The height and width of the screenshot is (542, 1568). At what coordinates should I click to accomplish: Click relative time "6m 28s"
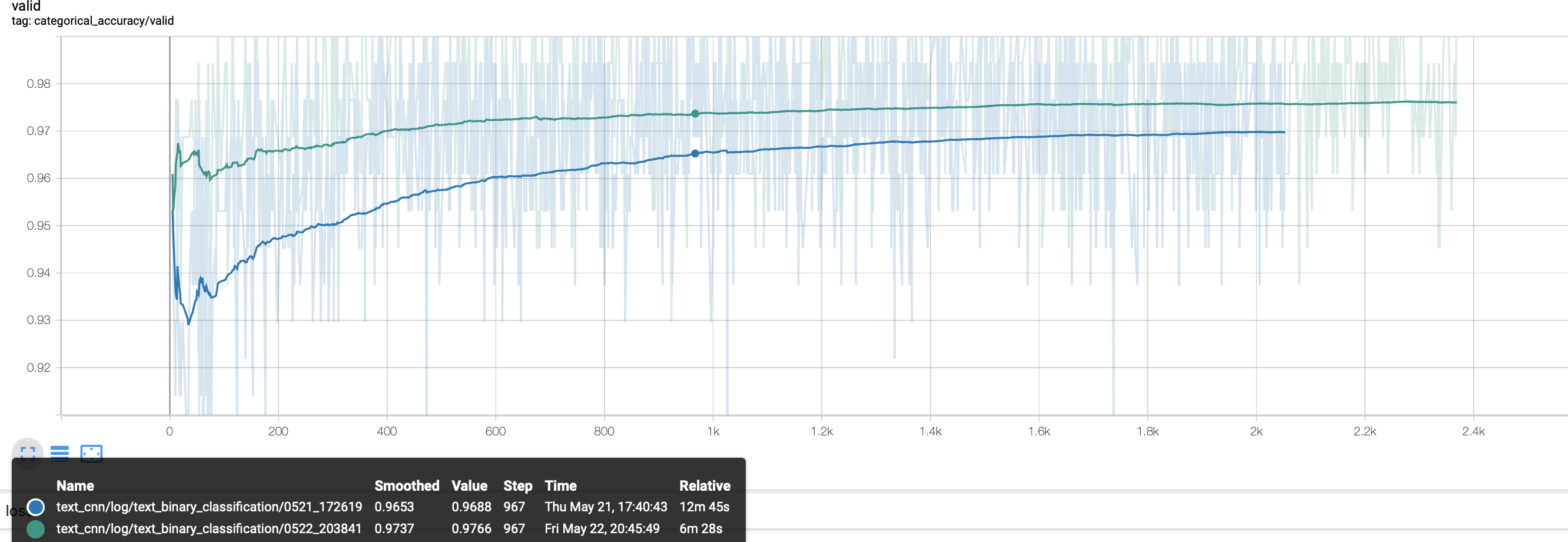point(700,528)
